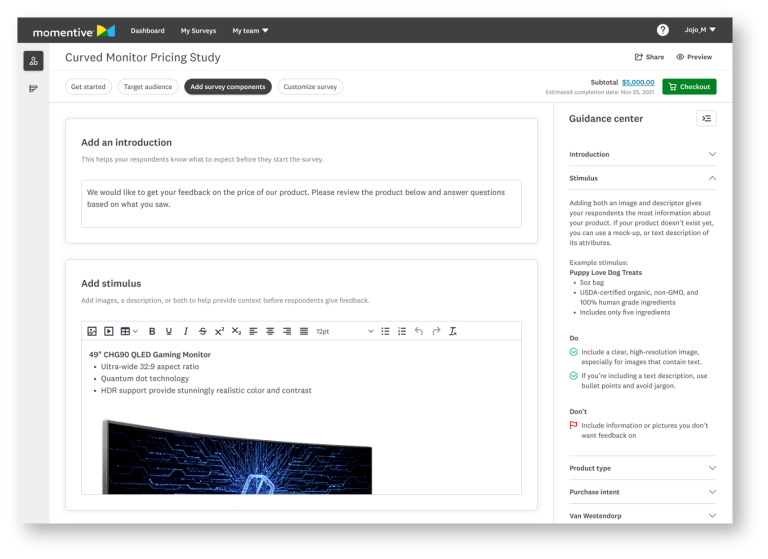Open the insert table dropdown
This screenshot has width=768, height=559.
click(x=129, y=332)
